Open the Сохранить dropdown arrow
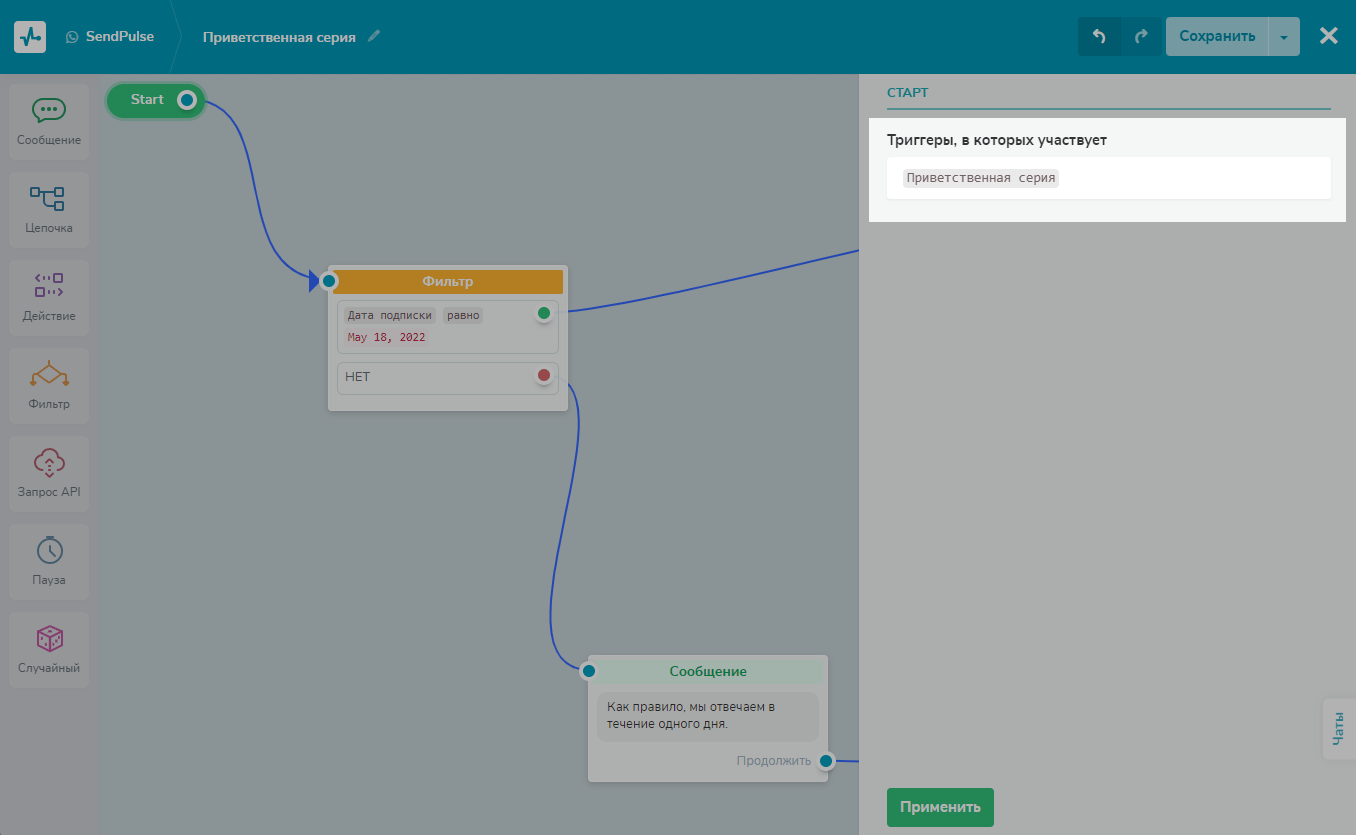This screenshot has height=835, width=1356. 1284,37
